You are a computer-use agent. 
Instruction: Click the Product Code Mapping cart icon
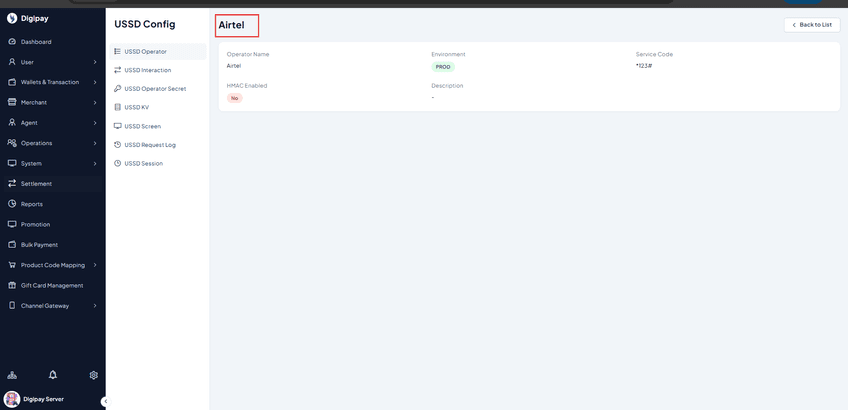point(12,265)
